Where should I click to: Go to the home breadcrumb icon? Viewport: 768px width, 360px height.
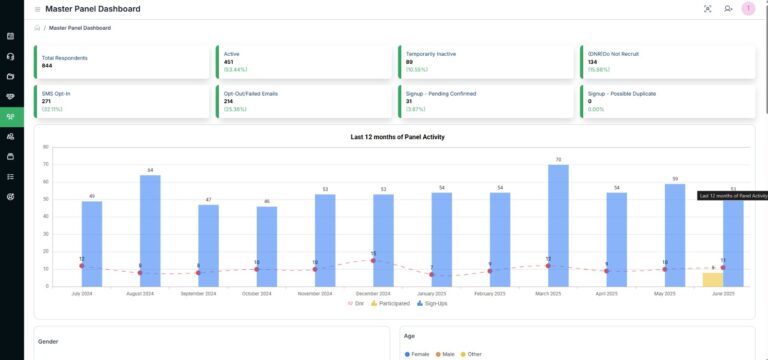(x=37, y=28)
